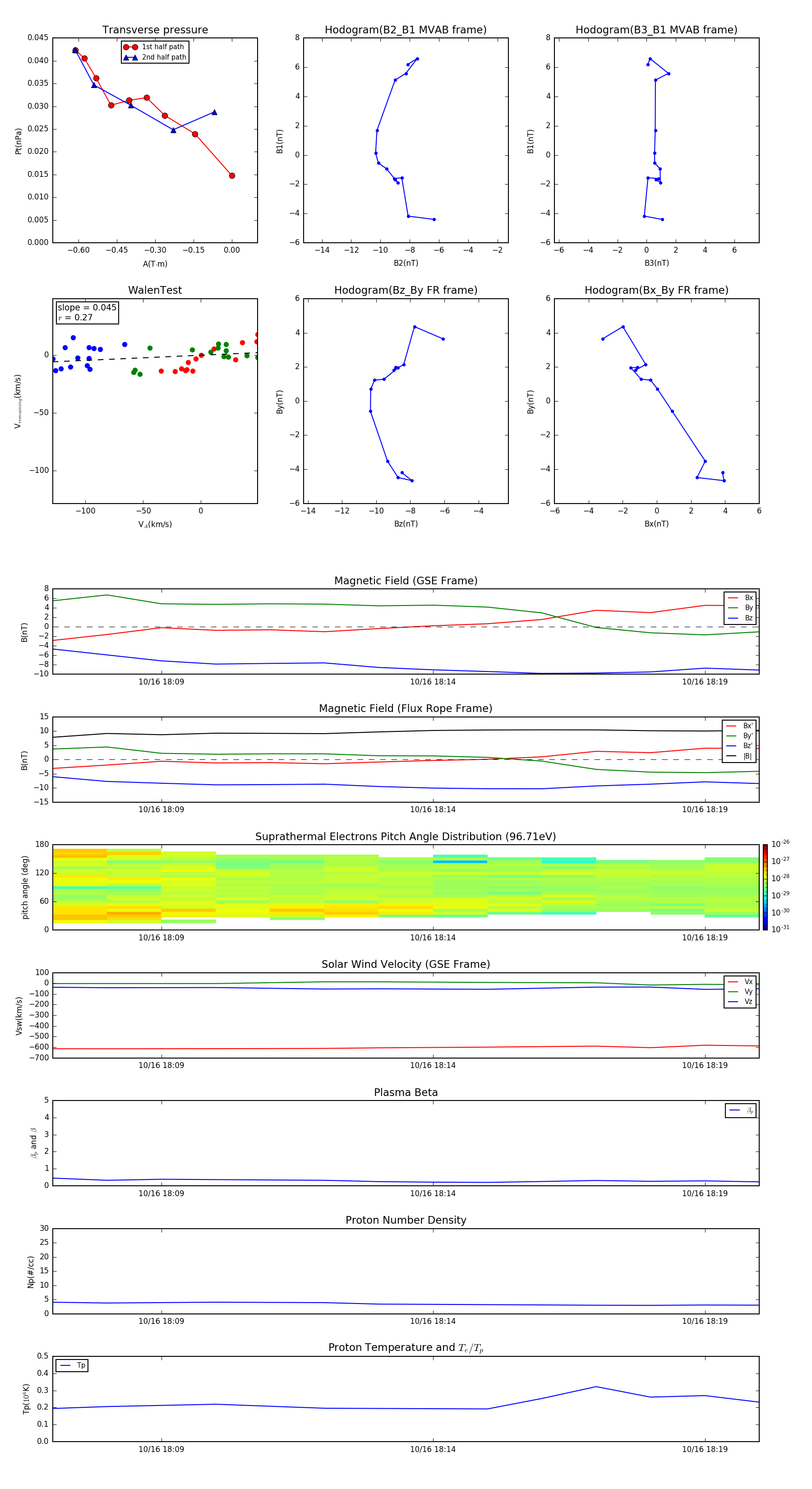Screen dimensions: 812x1489
Task: Click rightmost blue triangle of 2nd half path
Action: (214, 112)
